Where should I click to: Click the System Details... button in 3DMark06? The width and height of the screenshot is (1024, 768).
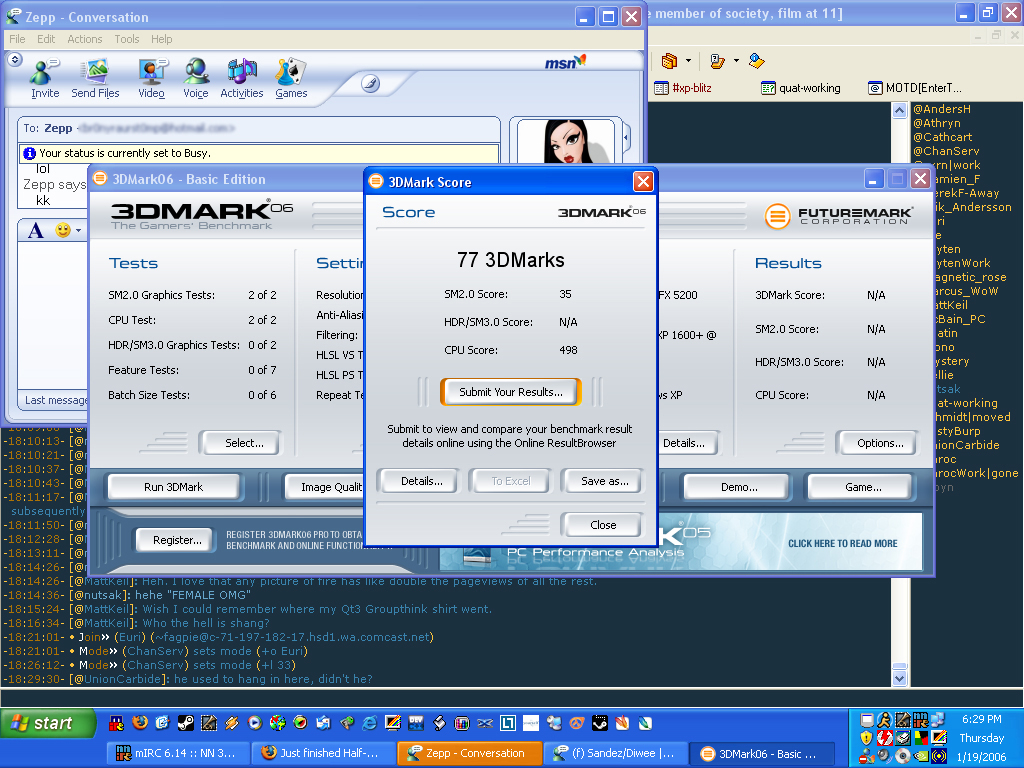point(687,443)
